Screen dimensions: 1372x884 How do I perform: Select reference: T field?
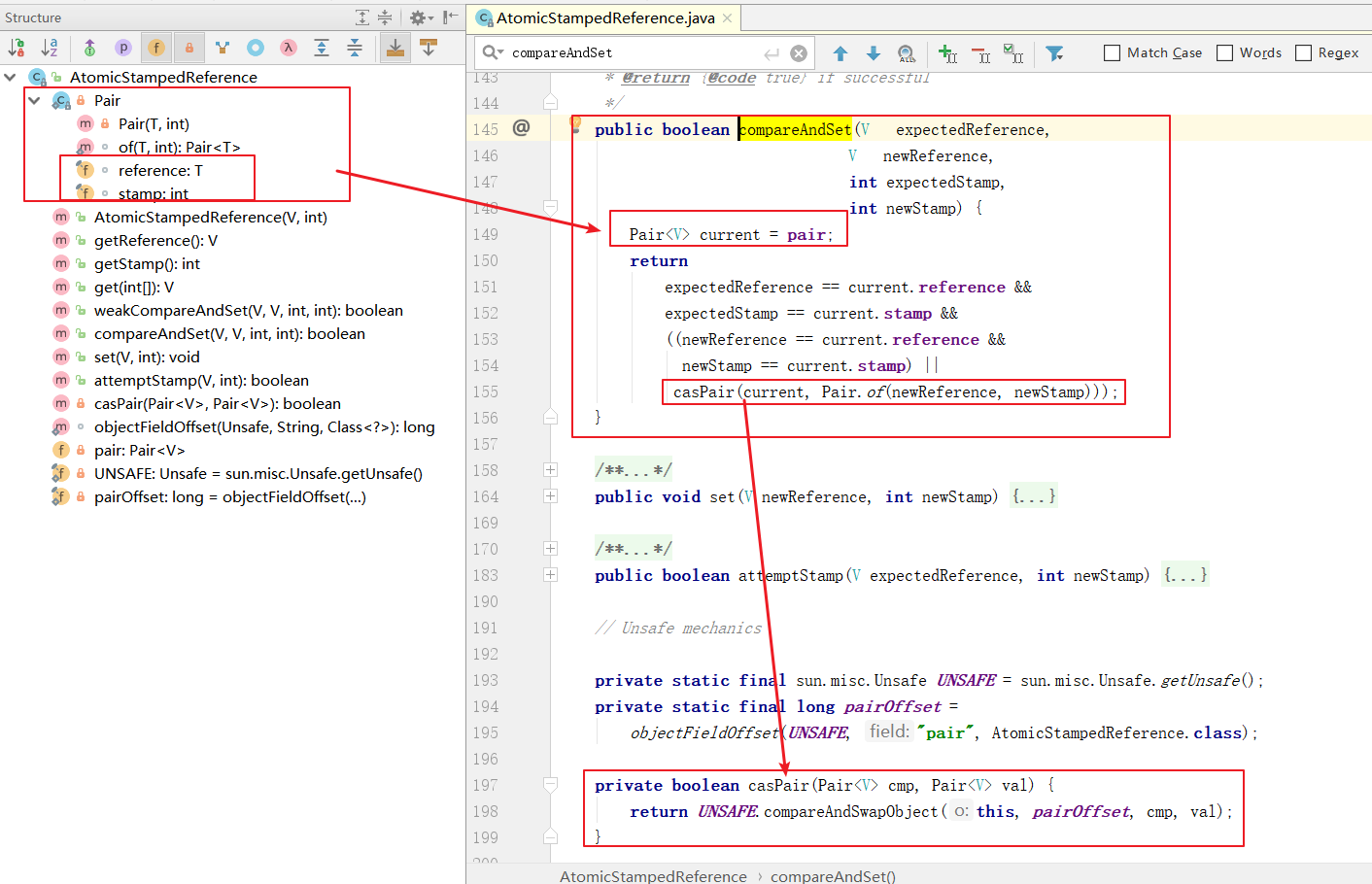(x=160, y=170)
